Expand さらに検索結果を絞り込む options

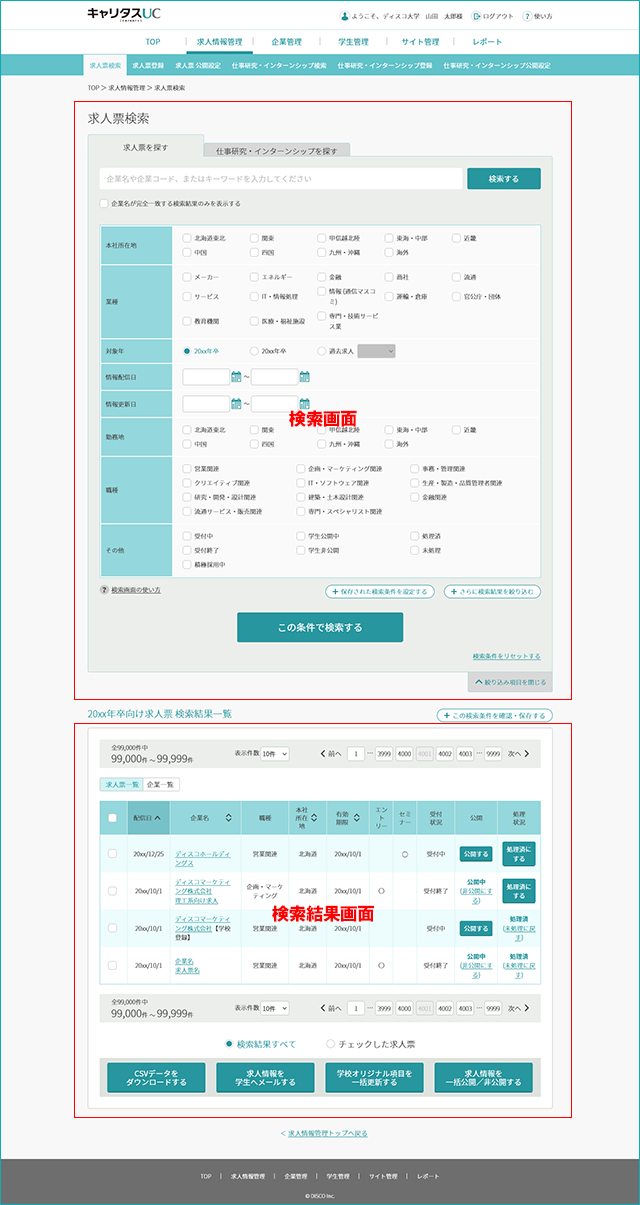point(493,591)
